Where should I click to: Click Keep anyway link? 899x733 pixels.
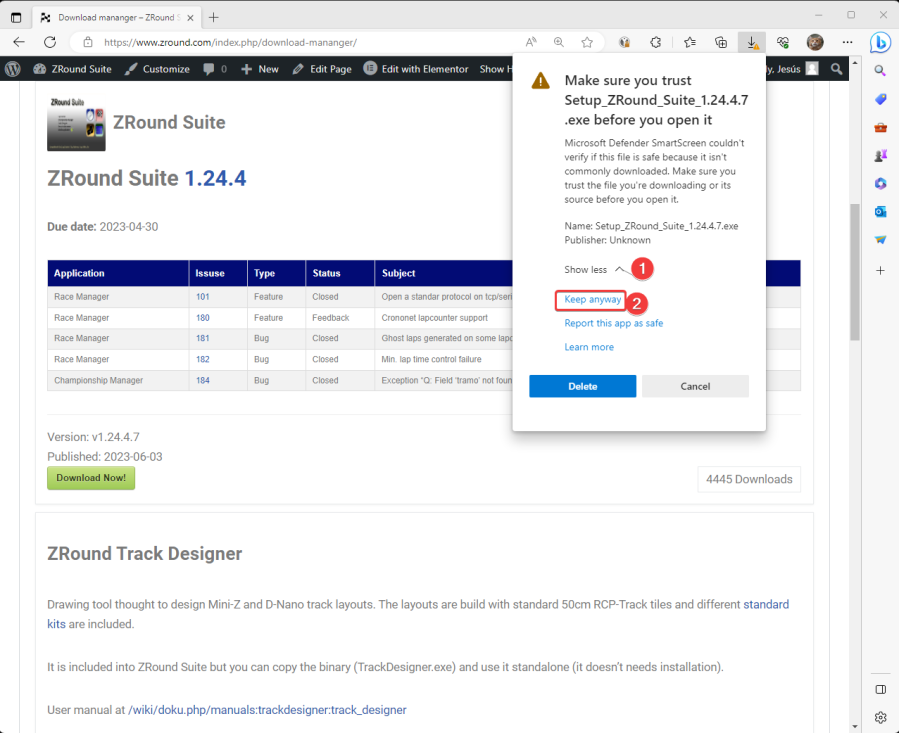coord(592,299)
